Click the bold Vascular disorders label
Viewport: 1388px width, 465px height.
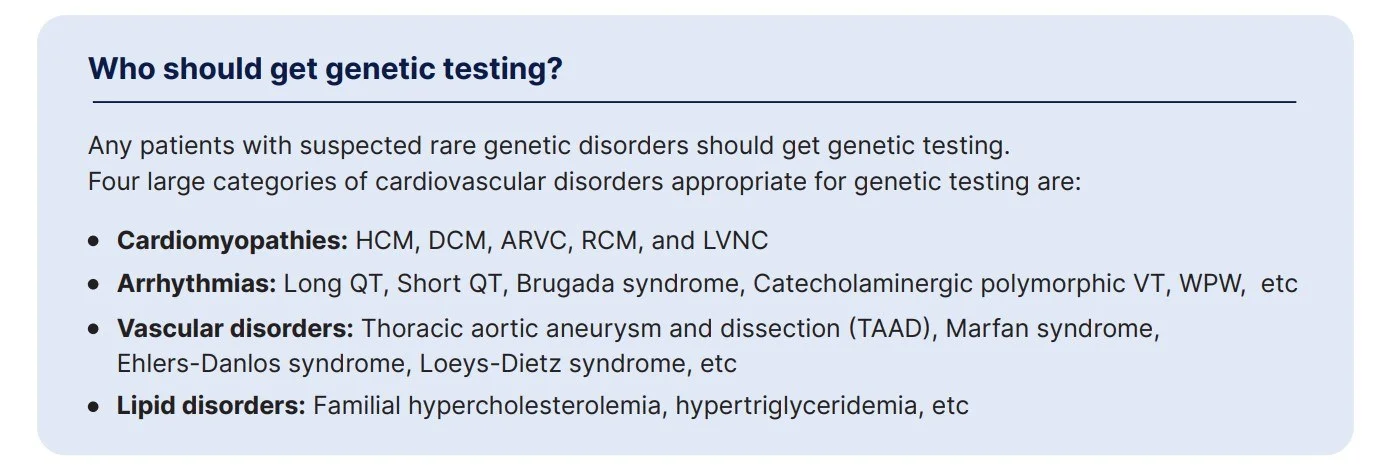(235, 328)
